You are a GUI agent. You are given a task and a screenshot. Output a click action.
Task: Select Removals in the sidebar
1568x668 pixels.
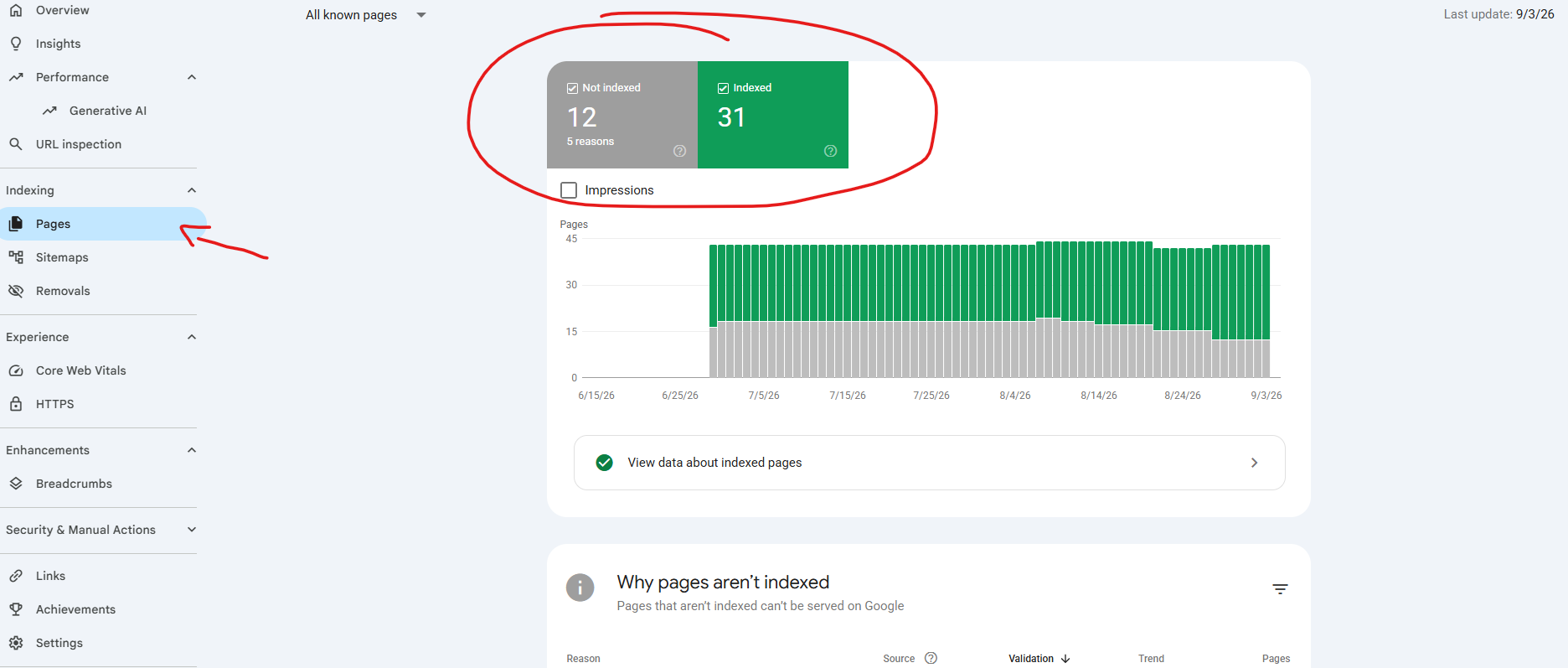click(63, 291)
